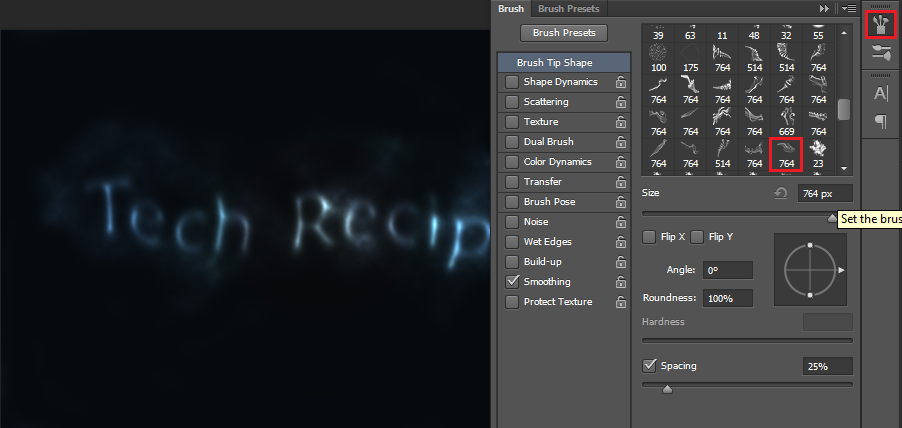Click the Angle value field
Viewport: 902px width, 428px height.
click(728, 270)
